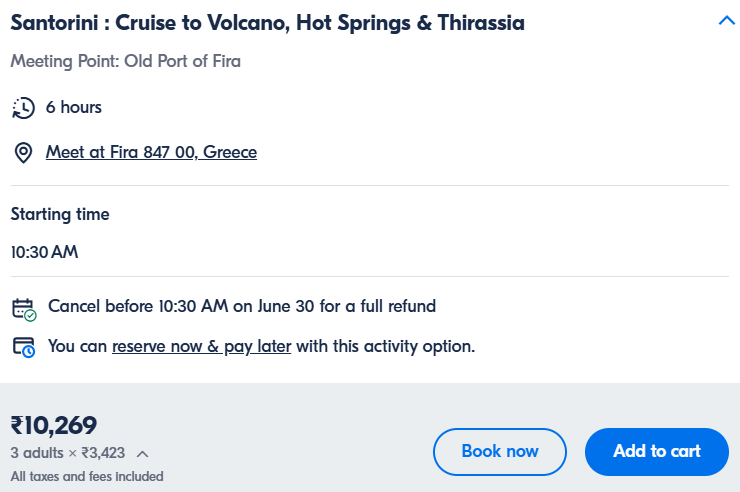The image size is (740, 492).
Task: Click the Add to cart button
Action: point(656,451)
